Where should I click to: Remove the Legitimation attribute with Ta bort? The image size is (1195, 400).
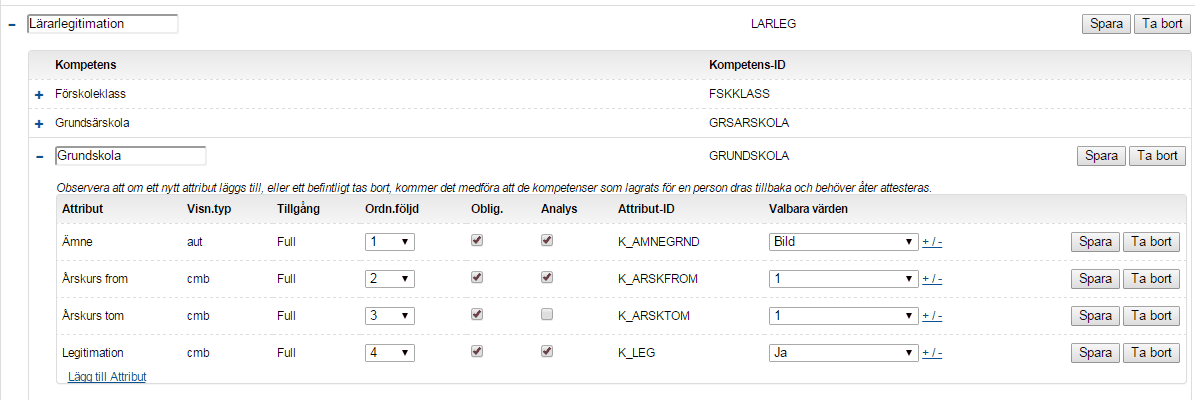[1151, 353]
